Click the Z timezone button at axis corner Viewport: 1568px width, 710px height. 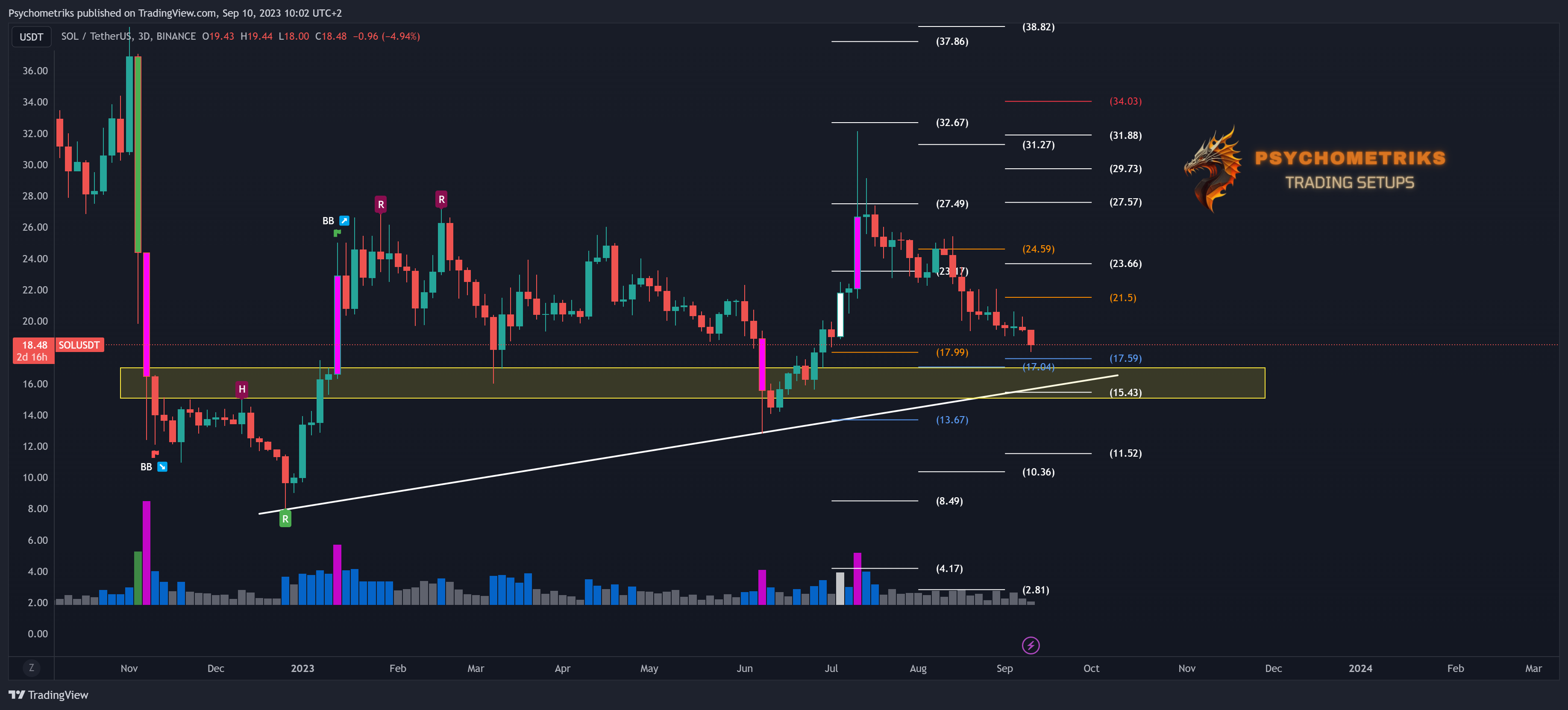[x=32, y=668]
